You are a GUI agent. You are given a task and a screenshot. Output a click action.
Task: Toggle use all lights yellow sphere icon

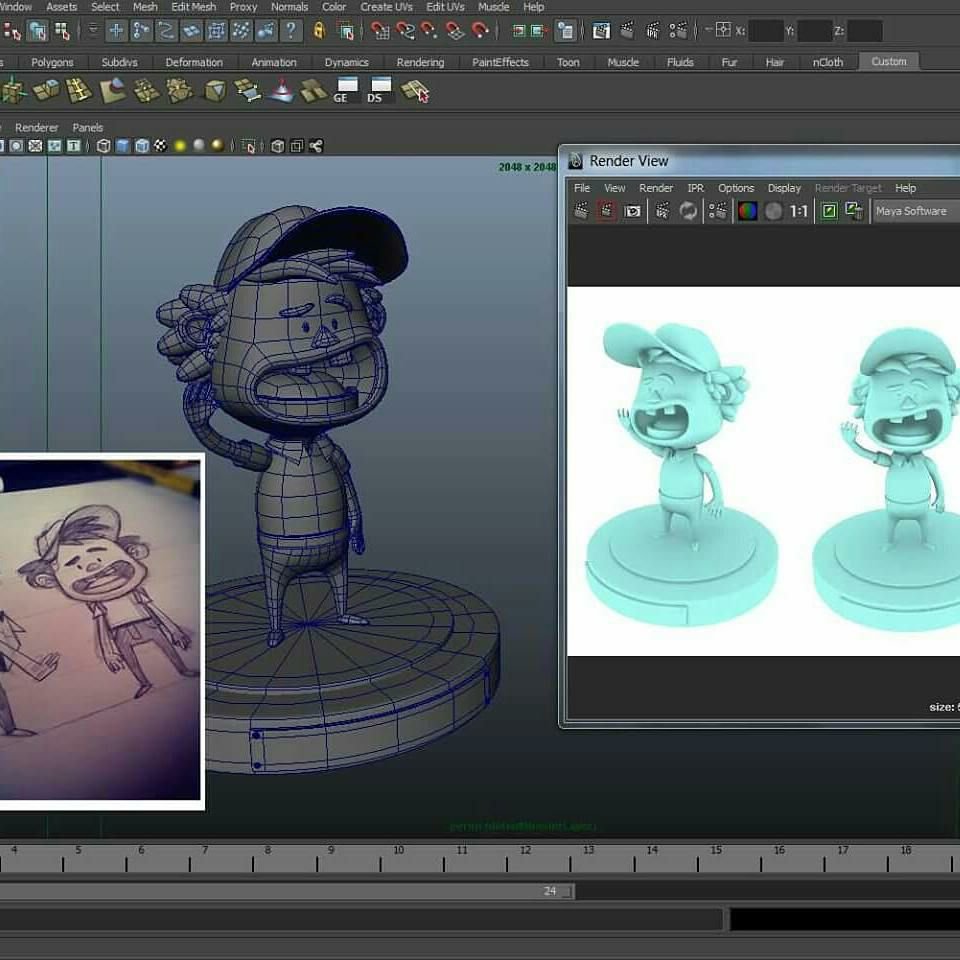tap(180, 146)
